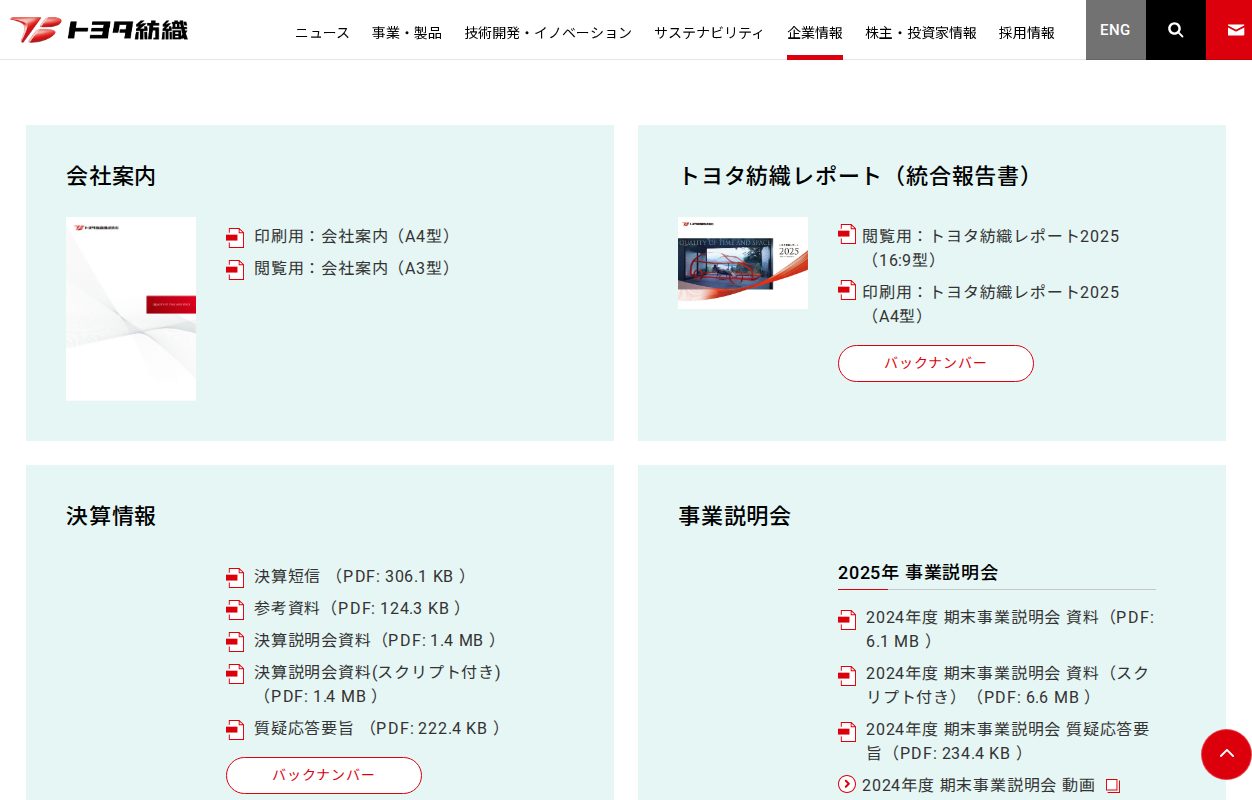Open 閲覧用：トヨタ紡織レポート2025（16:9型） link
The image size is (1252, 800).
tap(991, 248)
